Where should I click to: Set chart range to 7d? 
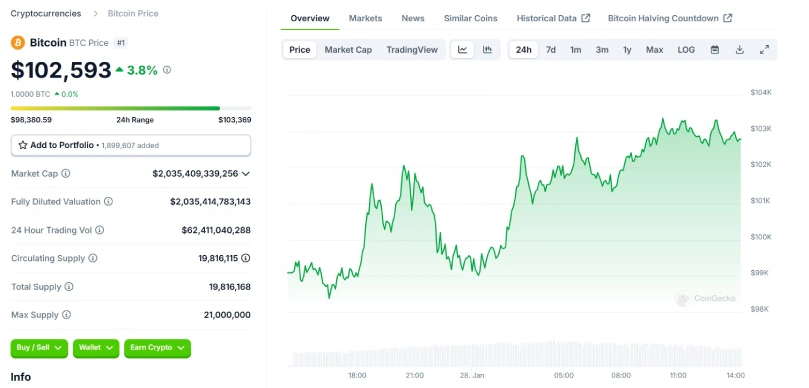[x=551, y=50]
